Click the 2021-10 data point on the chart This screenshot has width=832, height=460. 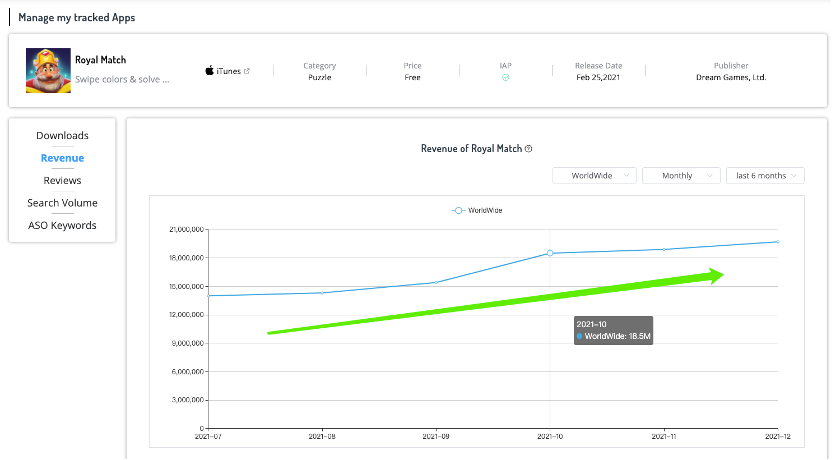549,253
